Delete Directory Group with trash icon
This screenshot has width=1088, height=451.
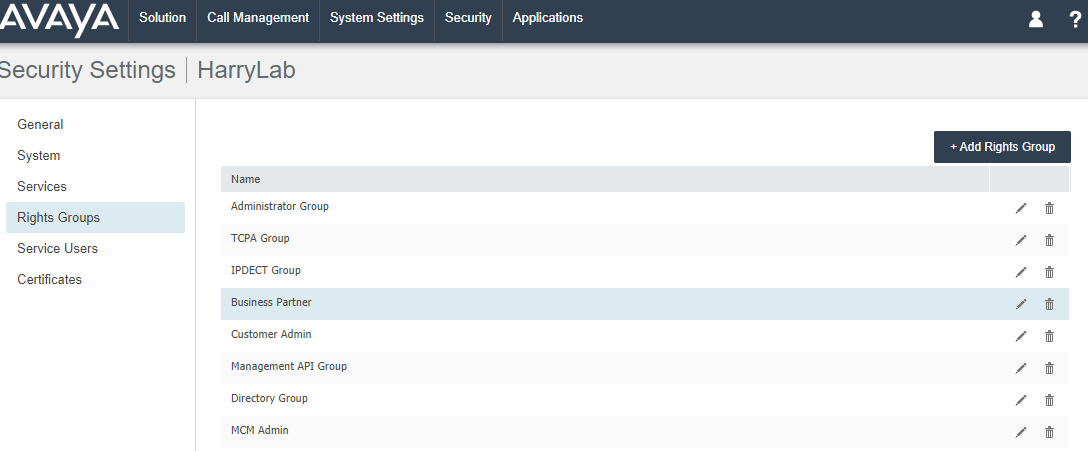click(x=1049, y=400)
